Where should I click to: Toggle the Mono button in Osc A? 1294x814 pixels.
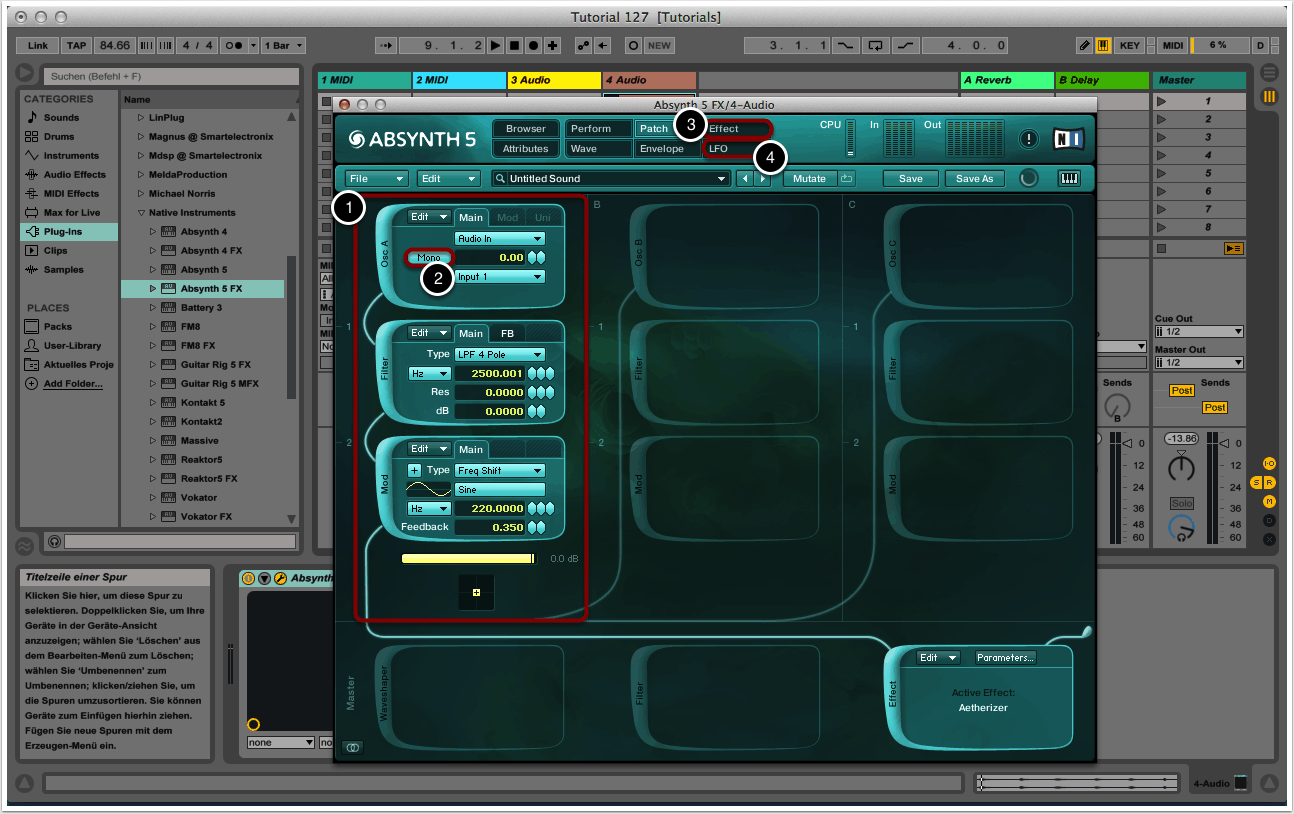pos(428,258)
